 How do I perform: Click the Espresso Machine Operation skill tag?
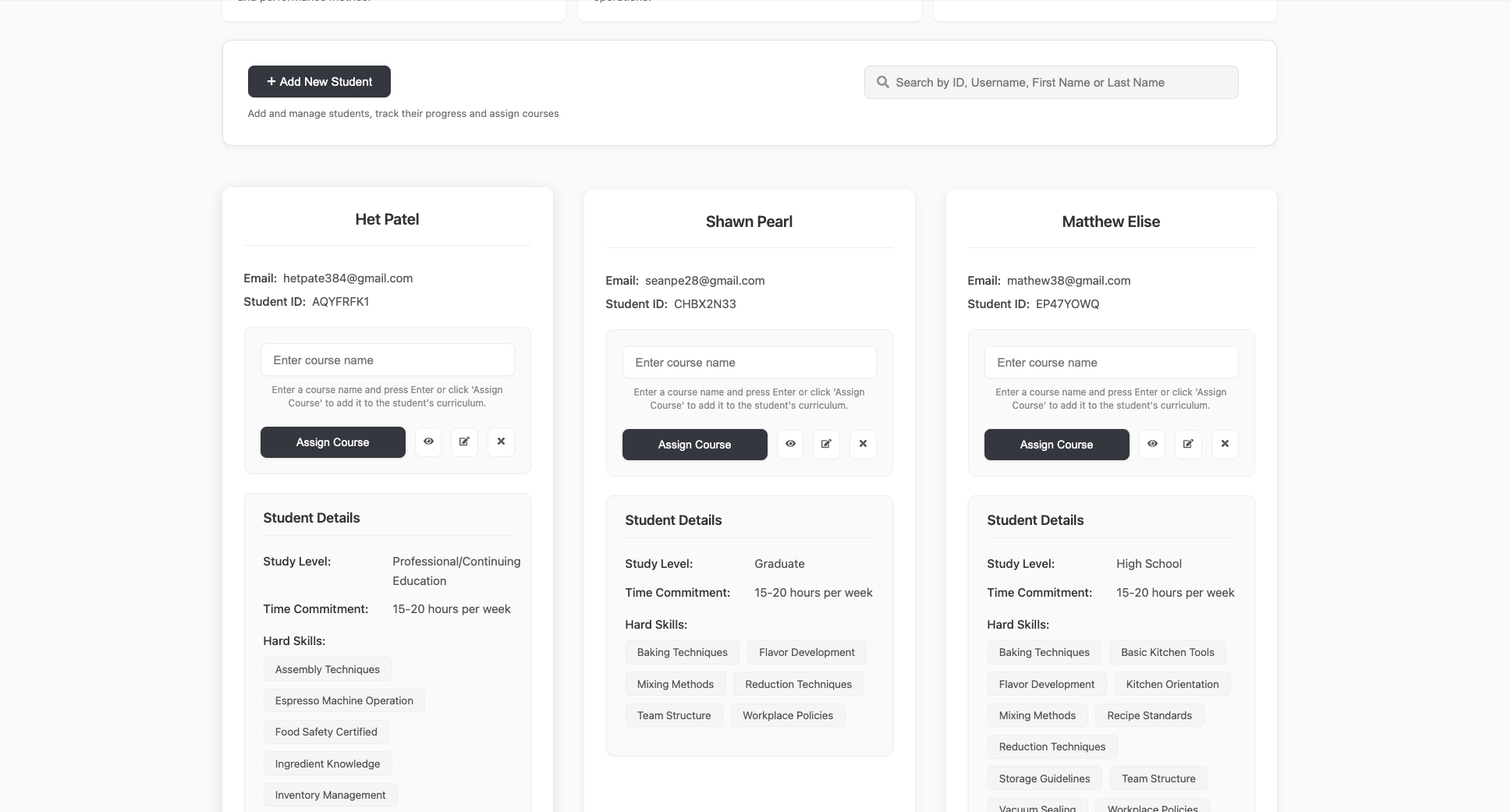pos(344,700)
